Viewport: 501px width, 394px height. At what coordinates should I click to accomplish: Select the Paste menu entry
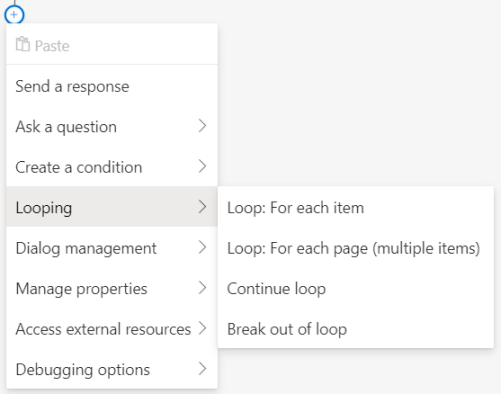pos(112,45)
